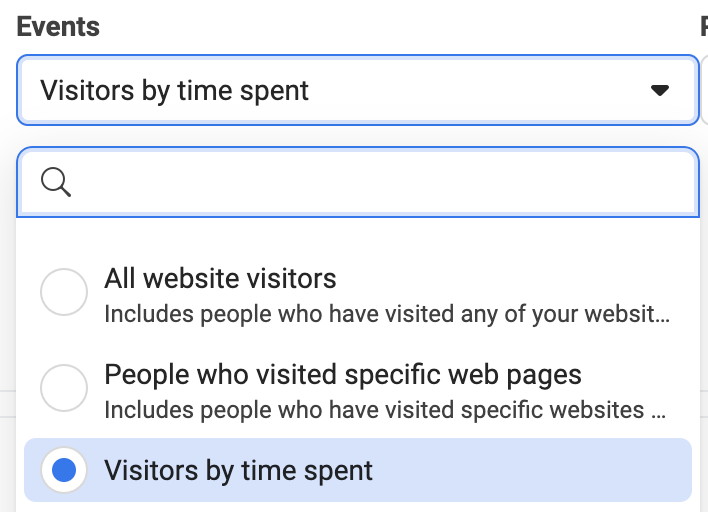Choose the All website visitors option label

[220, 278]
